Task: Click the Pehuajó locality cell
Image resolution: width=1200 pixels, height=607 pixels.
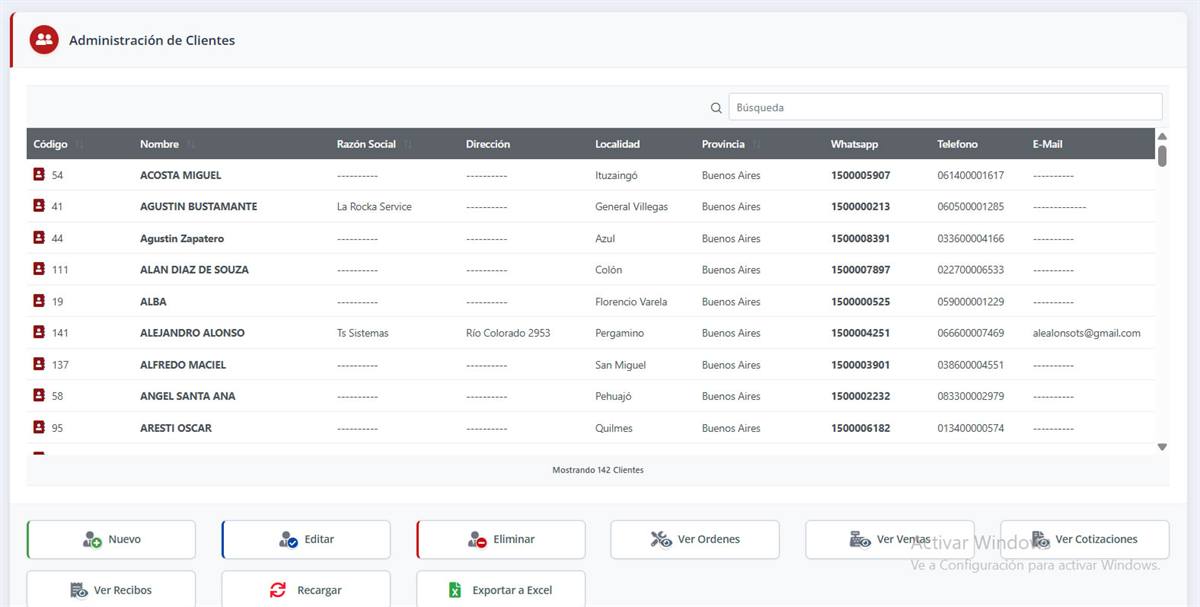Action: coord(614,396)
